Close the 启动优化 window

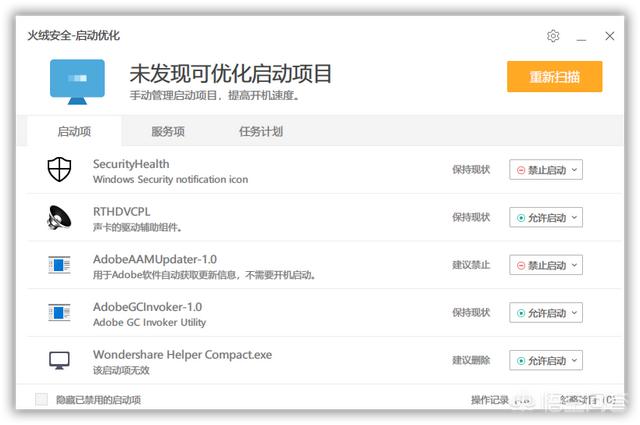click(610, 36)
